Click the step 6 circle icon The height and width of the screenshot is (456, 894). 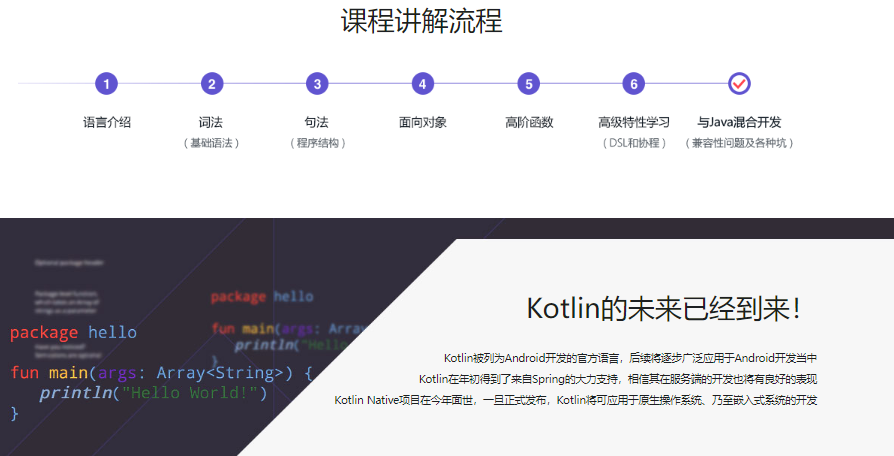click(633, 84)
